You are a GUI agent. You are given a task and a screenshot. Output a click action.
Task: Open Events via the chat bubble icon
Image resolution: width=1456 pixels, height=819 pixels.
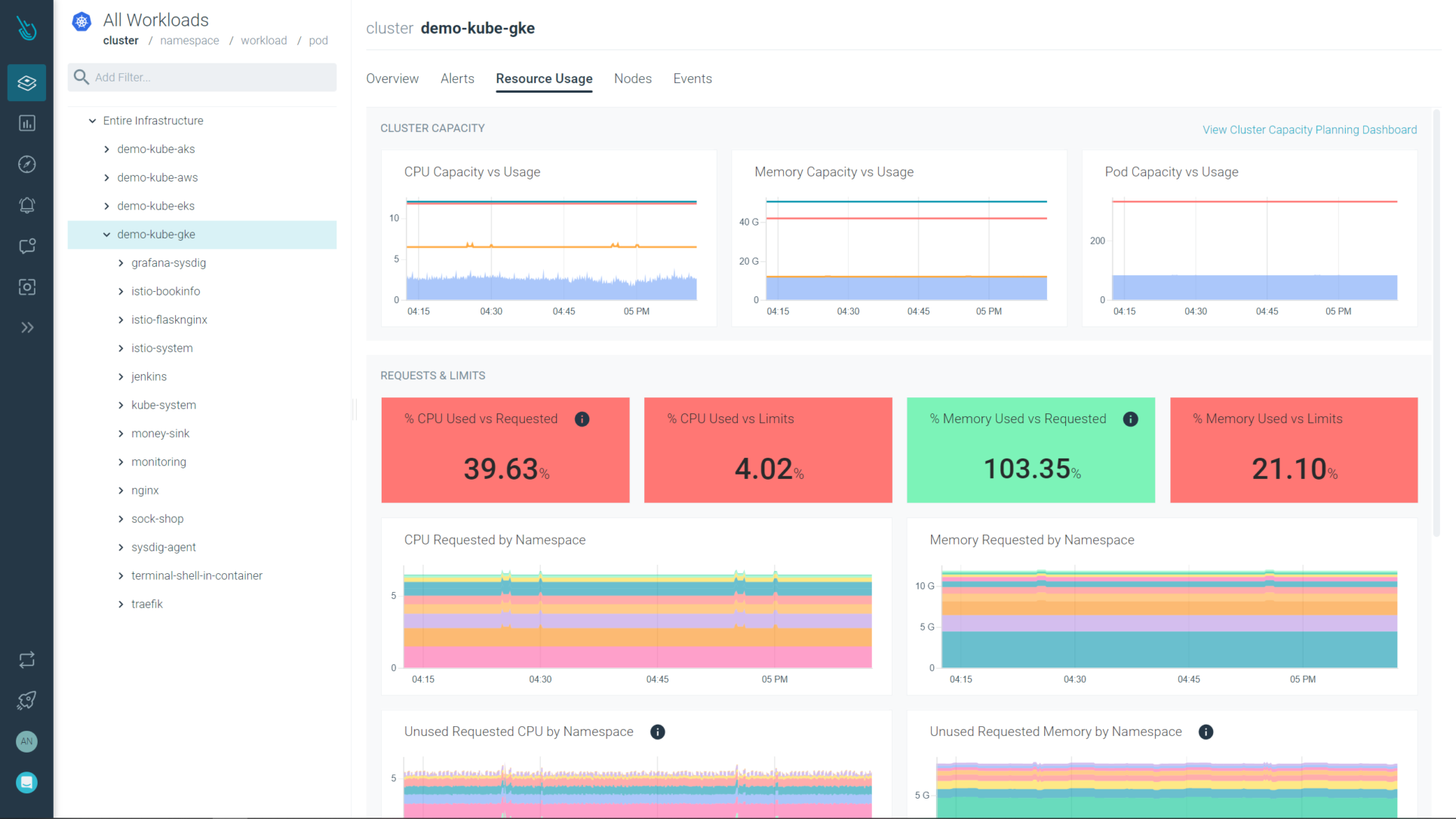click(26, 246)
